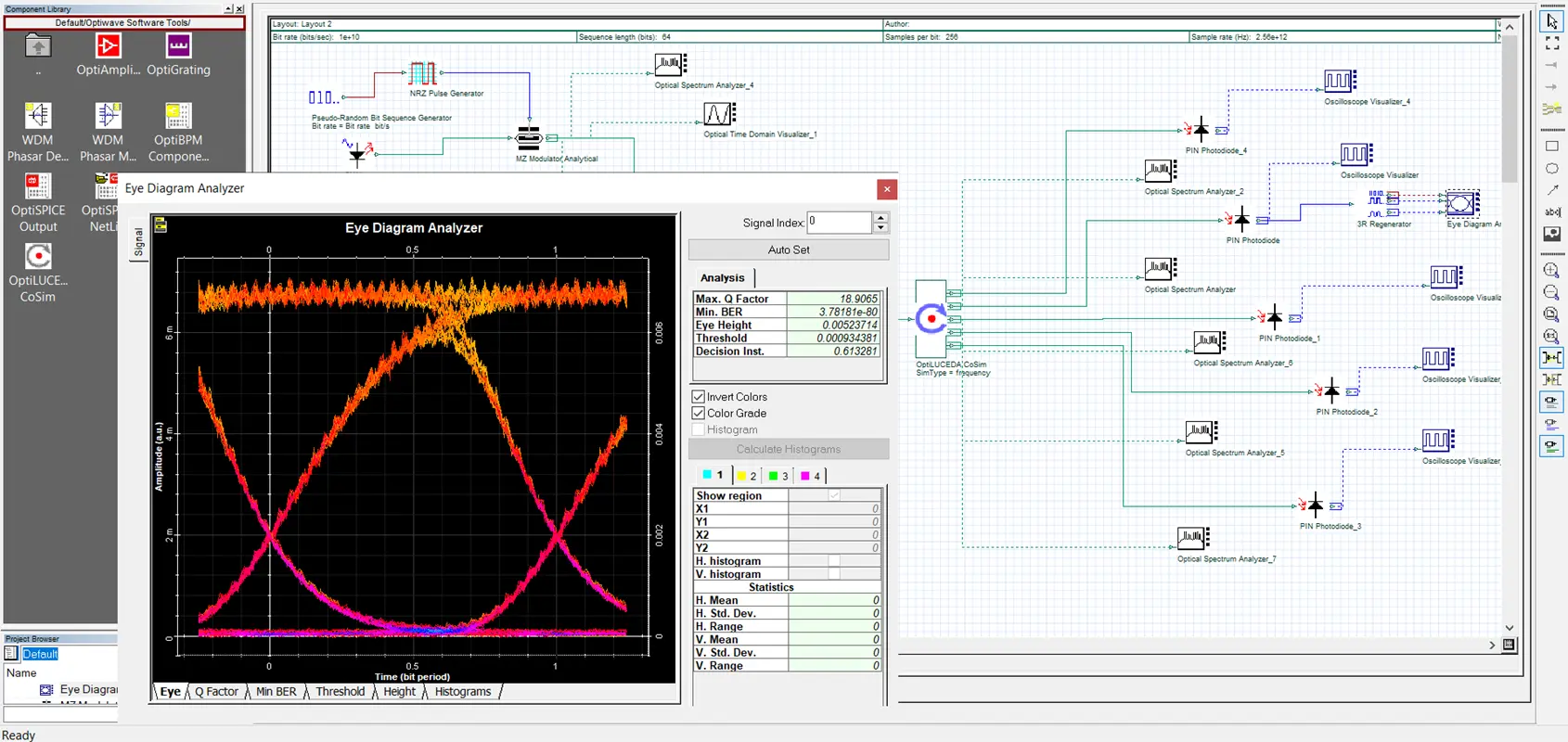Viewport: 1568px width, 742px height.
Task: Select the ellipse draw tool in right toolbar
Action: coord(1551,168)
